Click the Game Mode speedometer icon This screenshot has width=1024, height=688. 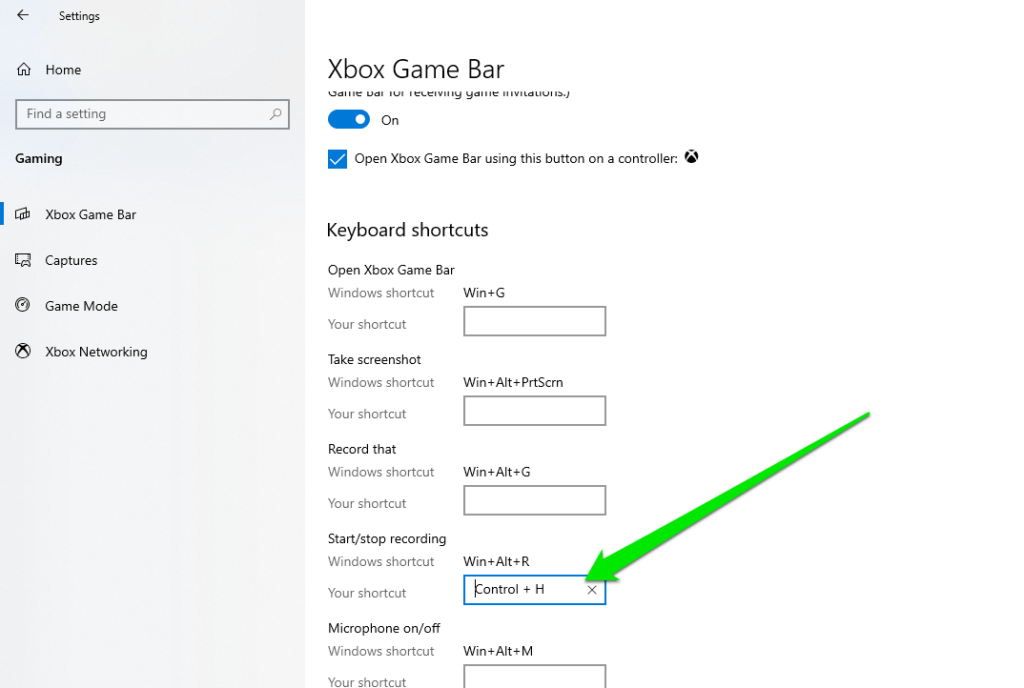[22, 306]
